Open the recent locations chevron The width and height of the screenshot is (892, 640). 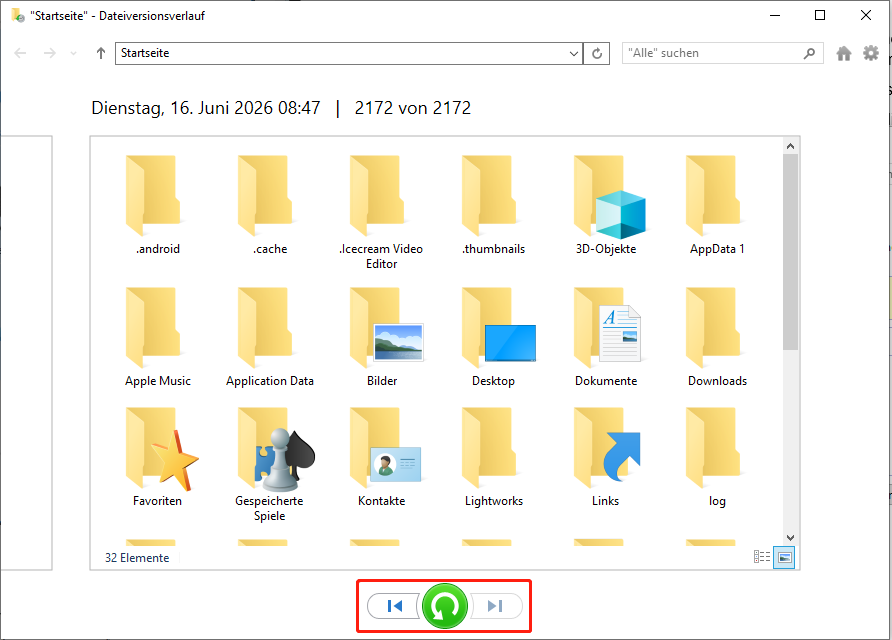[73, 53]
